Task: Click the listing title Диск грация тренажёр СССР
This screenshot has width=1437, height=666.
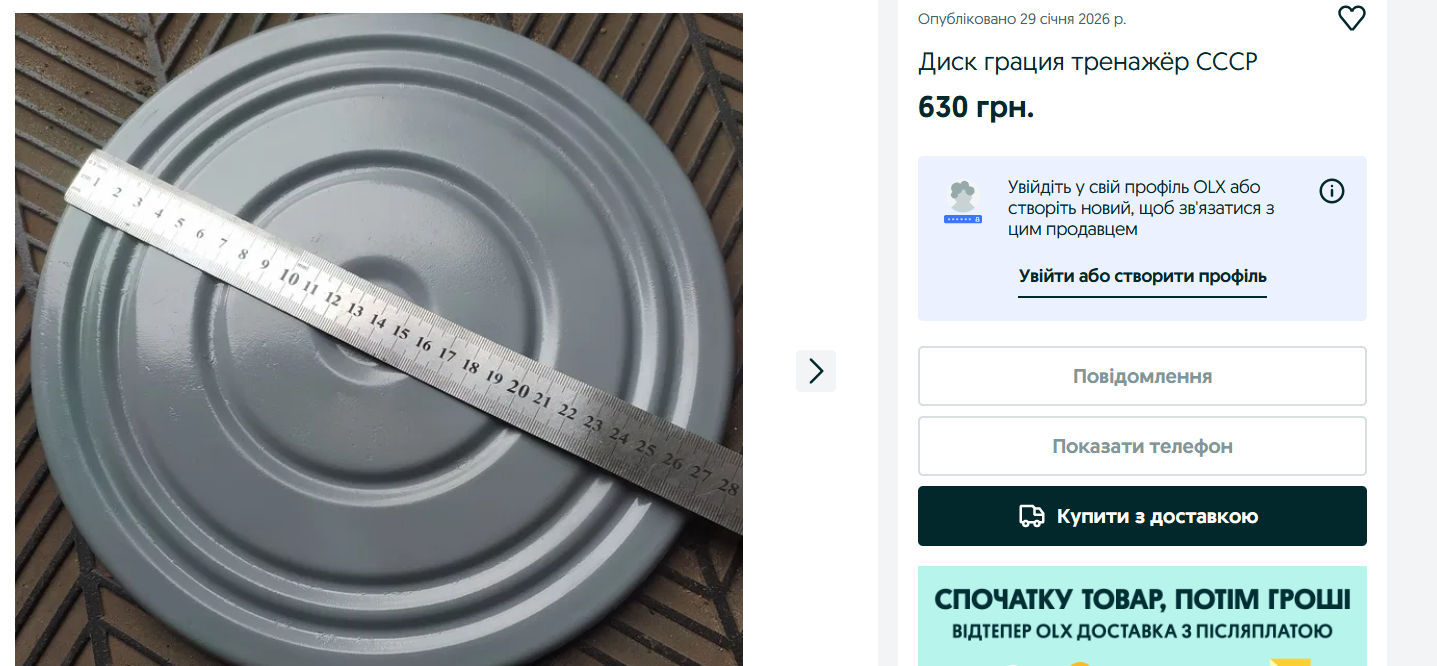Action: point(1088,62)
